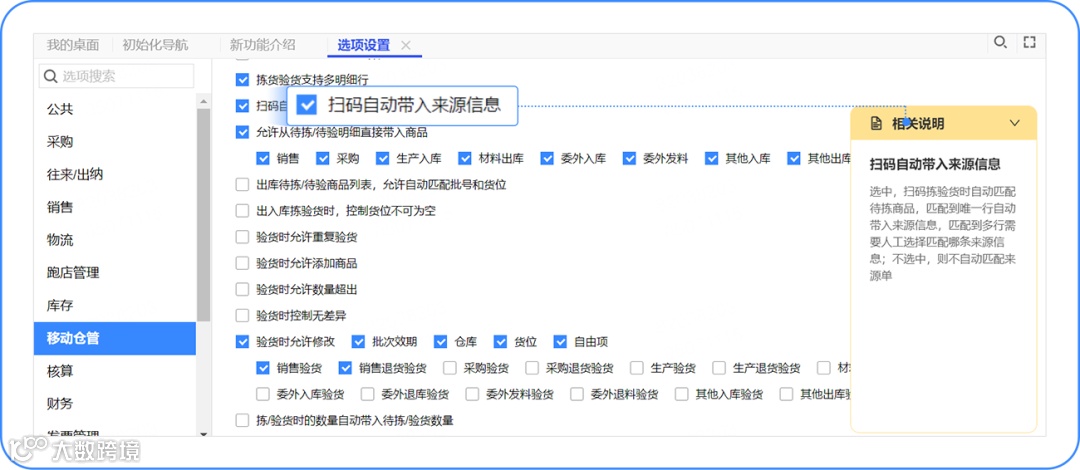The image size is (1080, 470).
Task: Check the 委外退库验货 checkbox
Action: point(367,395)
